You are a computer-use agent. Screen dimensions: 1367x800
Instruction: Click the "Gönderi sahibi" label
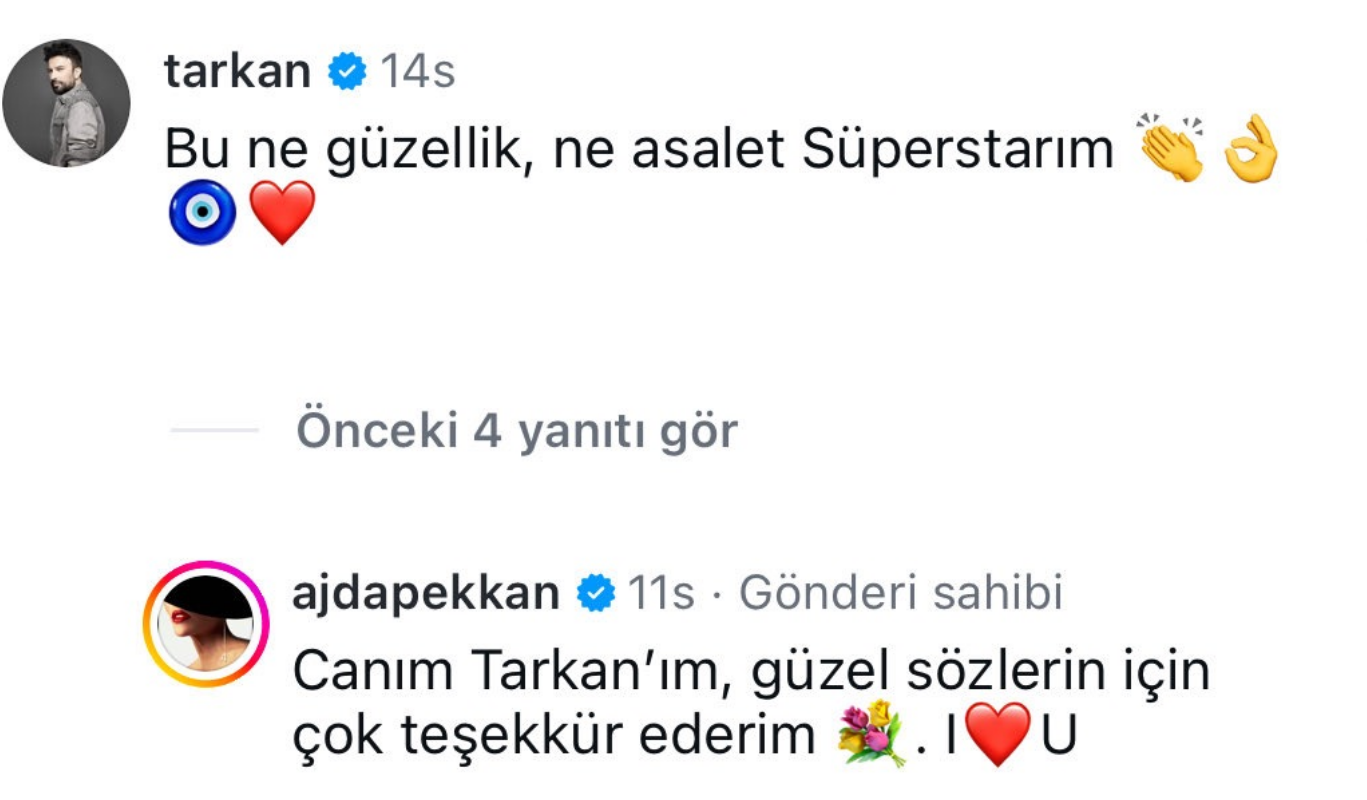point(900,595)
